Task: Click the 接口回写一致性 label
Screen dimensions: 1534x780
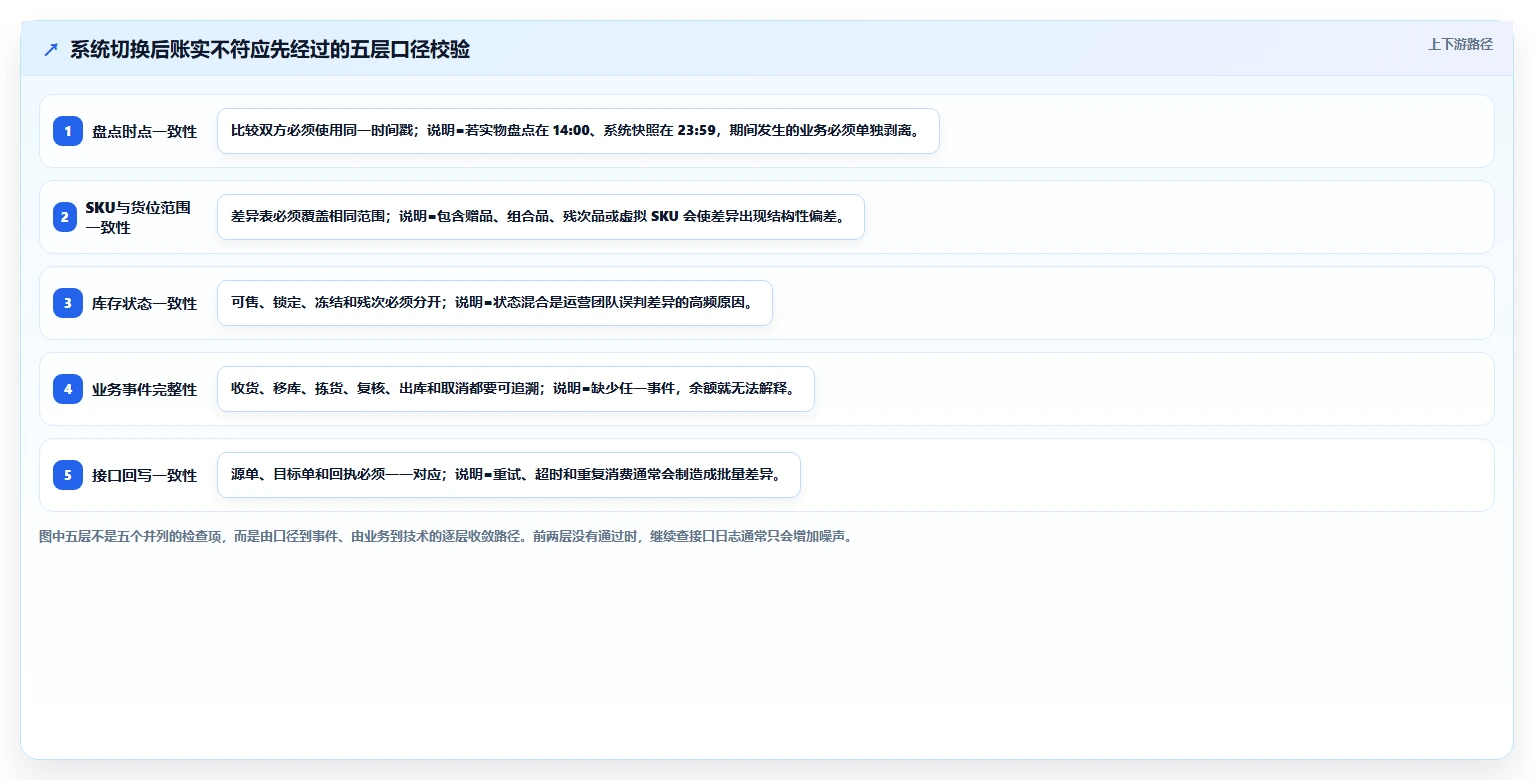Action: 145,475
